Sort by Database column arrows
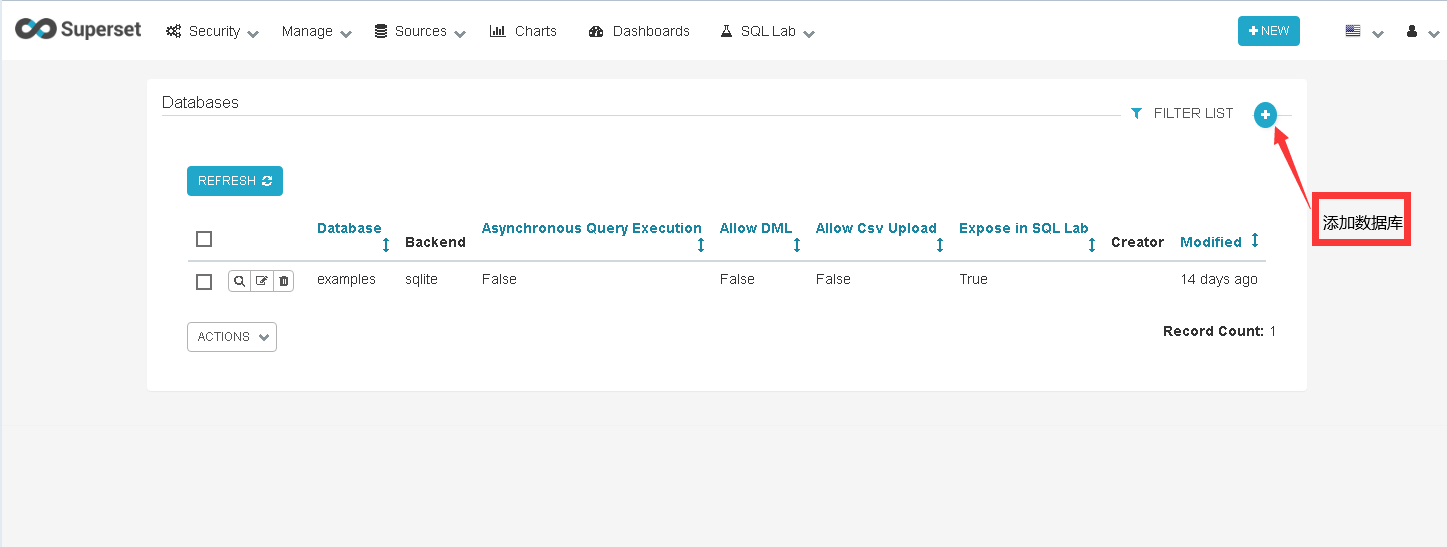The width and height of the screenshot is (1447, 547). pos(386,245)
